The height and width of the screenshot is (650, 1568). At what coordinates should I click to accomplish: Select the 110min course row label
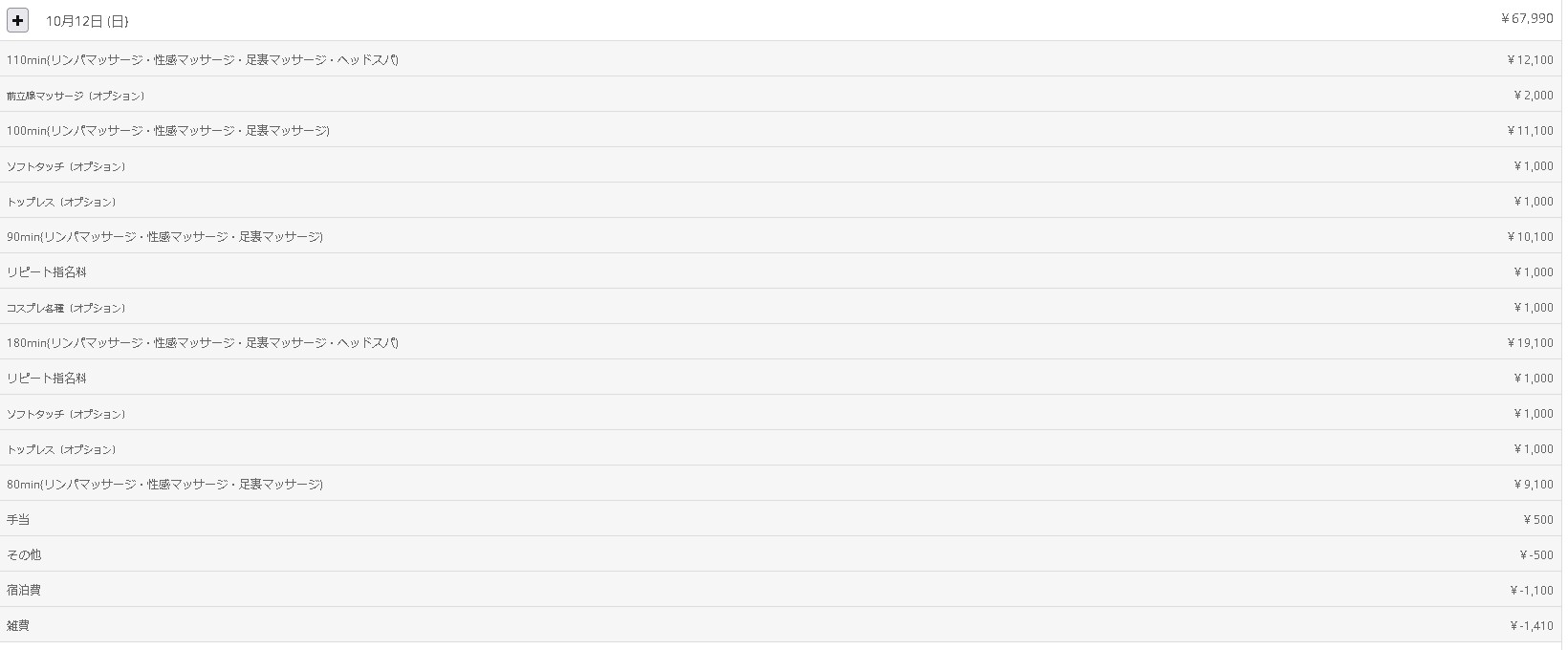(x=203, y=59)
